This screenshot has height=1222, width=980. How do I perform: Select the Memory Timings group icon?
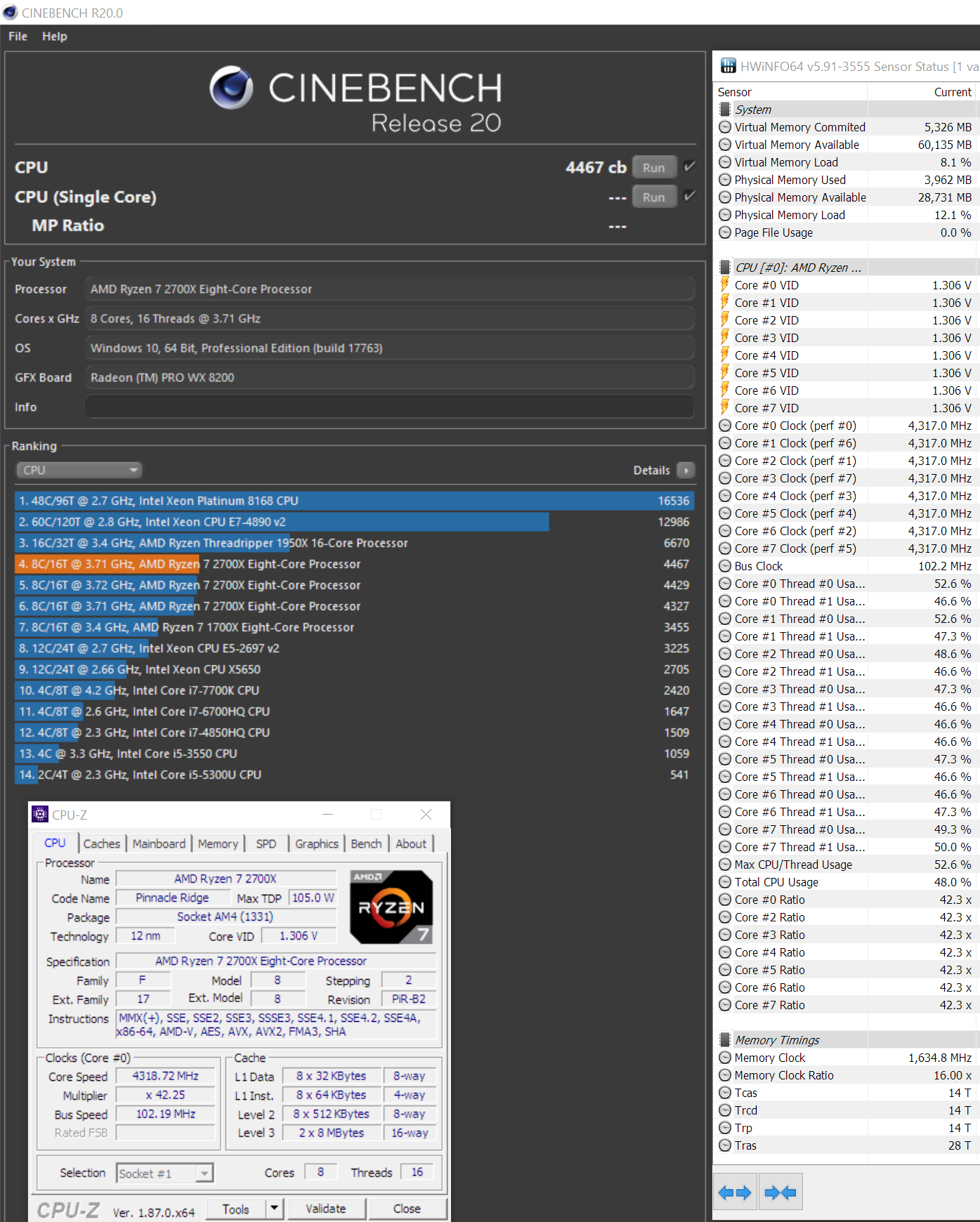pyautogui.click(x=725, y=1040)
